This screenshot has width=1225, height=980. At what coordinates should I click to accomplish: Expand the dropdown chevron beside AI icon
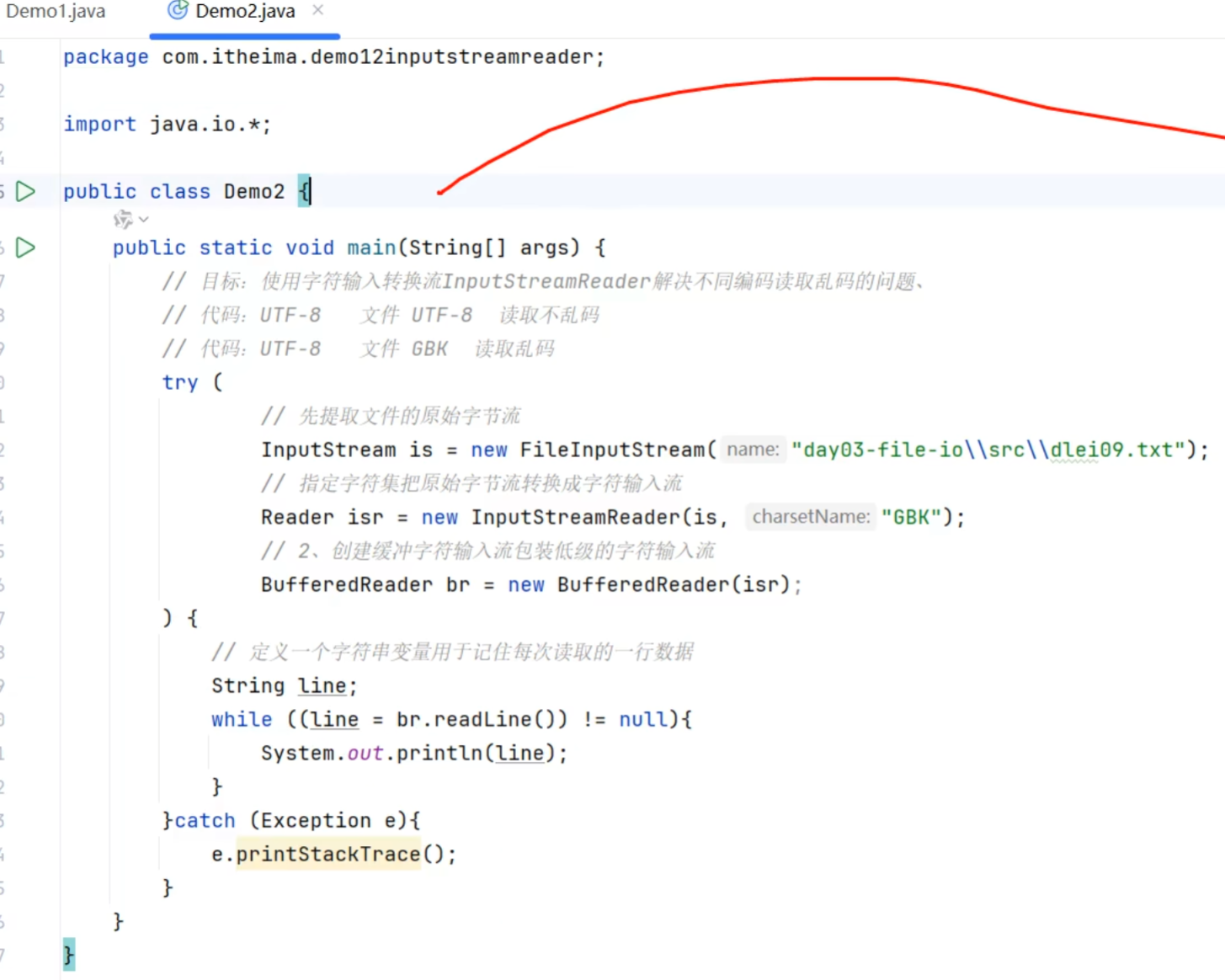(x=144, y=220)
